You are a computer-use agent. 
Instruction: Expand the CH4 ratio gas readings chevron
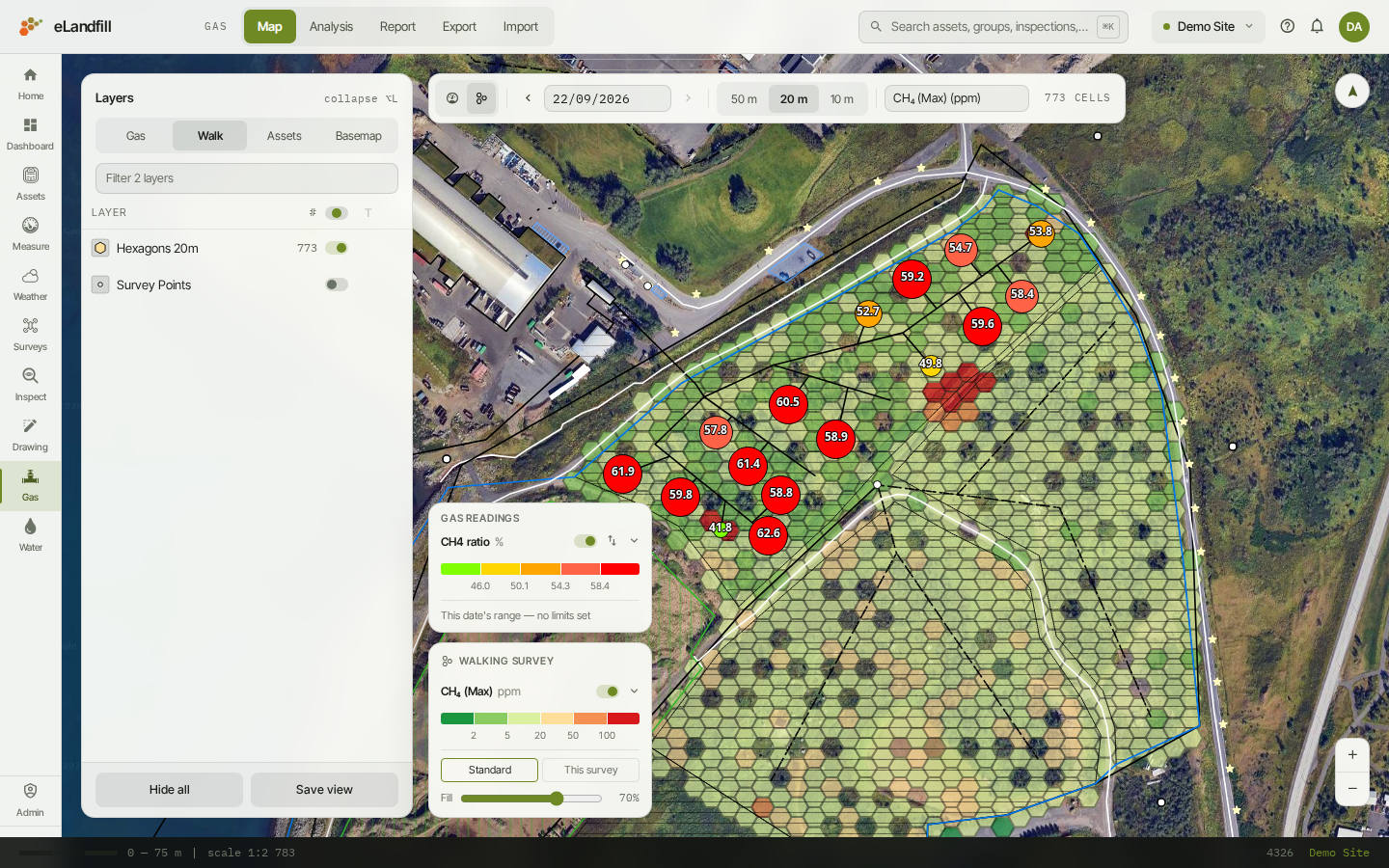[x=634, y=541]
